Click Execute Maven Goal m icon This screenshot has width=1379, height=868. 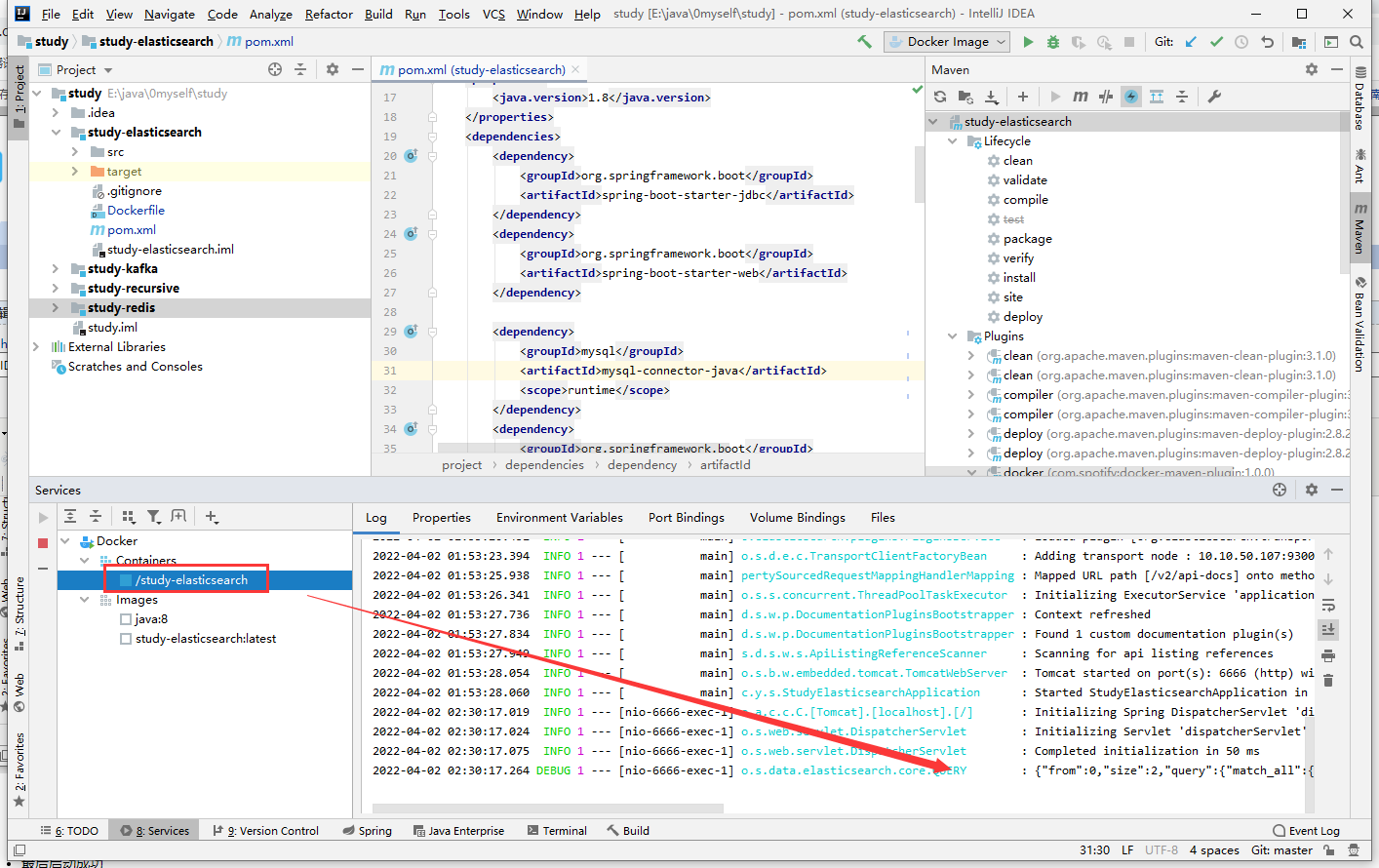click(1081, 97)
